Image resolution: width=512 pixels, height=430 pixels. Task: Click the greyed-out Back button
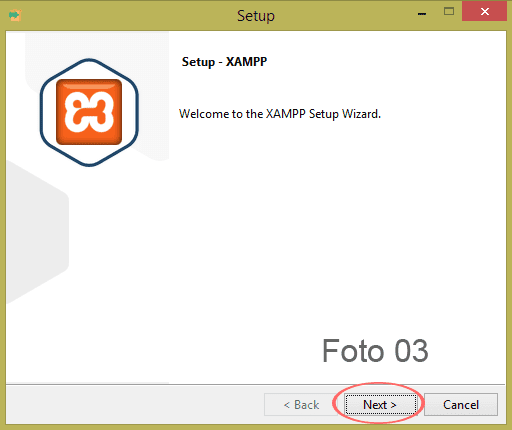(x=301, y=405)
